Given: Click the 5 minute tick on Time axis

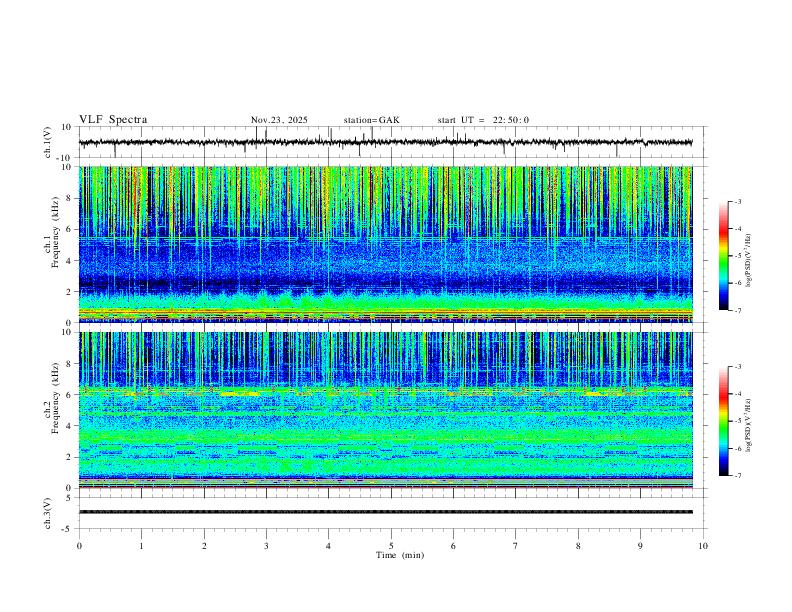Looking at the screenshot, I should [x=391, y=546].
